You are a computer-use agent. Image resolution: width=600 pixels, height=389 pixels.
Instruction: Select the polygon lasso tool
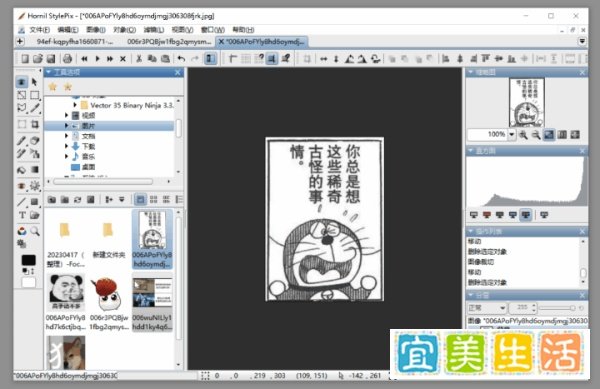[x=22, y=108]
